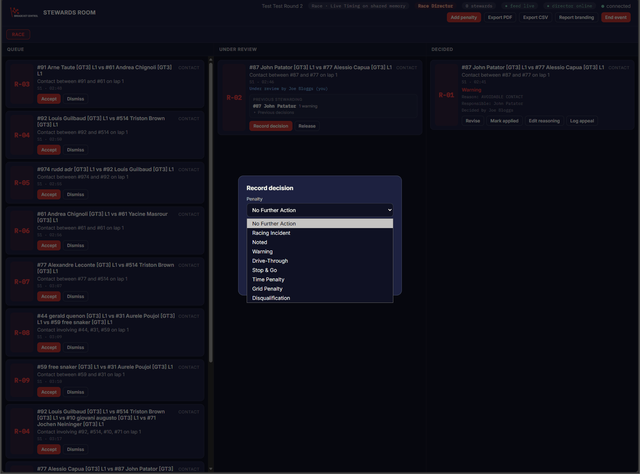
Task: Open #91 Arne Taute vs #61 Andrea Chignoli title
Action: tap(104, 70)
